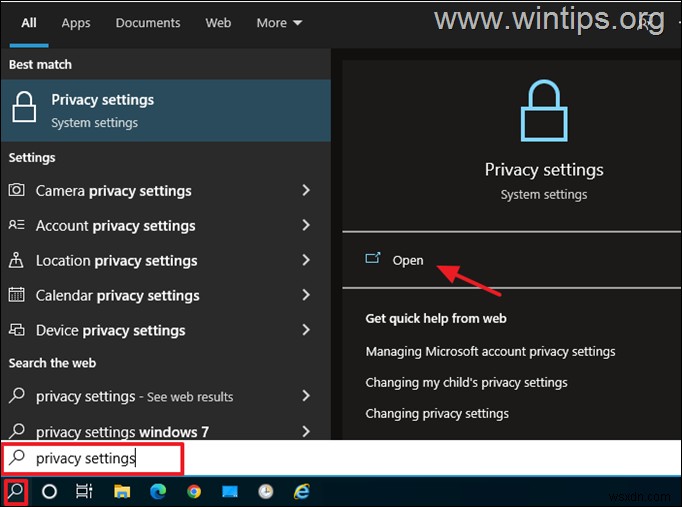Click the Calendar privacy settings calendar icon
Image resolution: width=682 pixels, height=507 pixels.
(x=17, y=295)
